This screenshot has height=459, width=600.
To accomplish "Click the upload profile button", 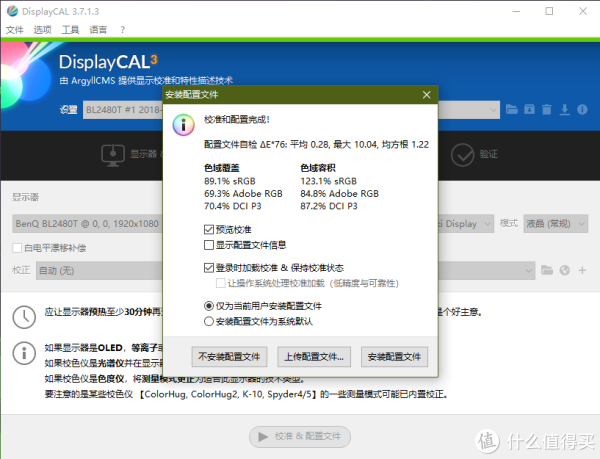I will coord(314,357).
